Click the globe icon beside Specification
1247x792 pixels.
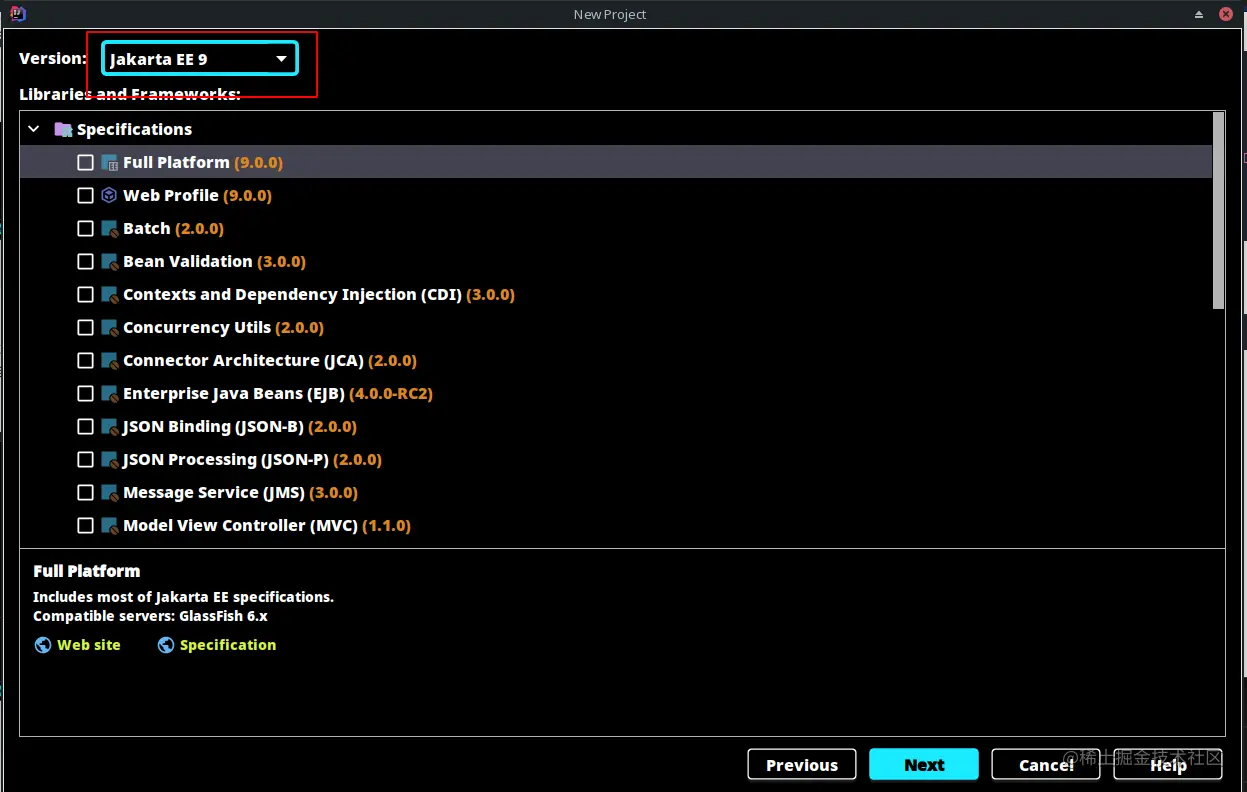[166, 645]
